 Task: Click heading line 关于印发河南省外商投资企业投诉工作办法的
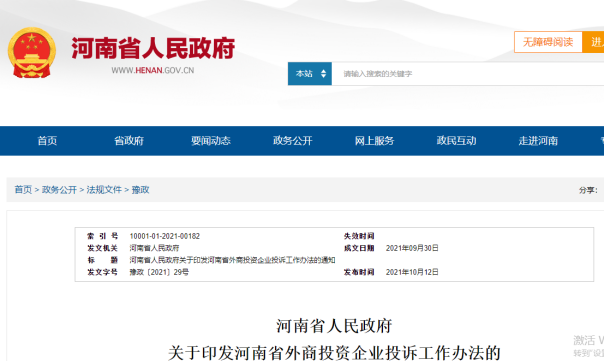point(334,353)
